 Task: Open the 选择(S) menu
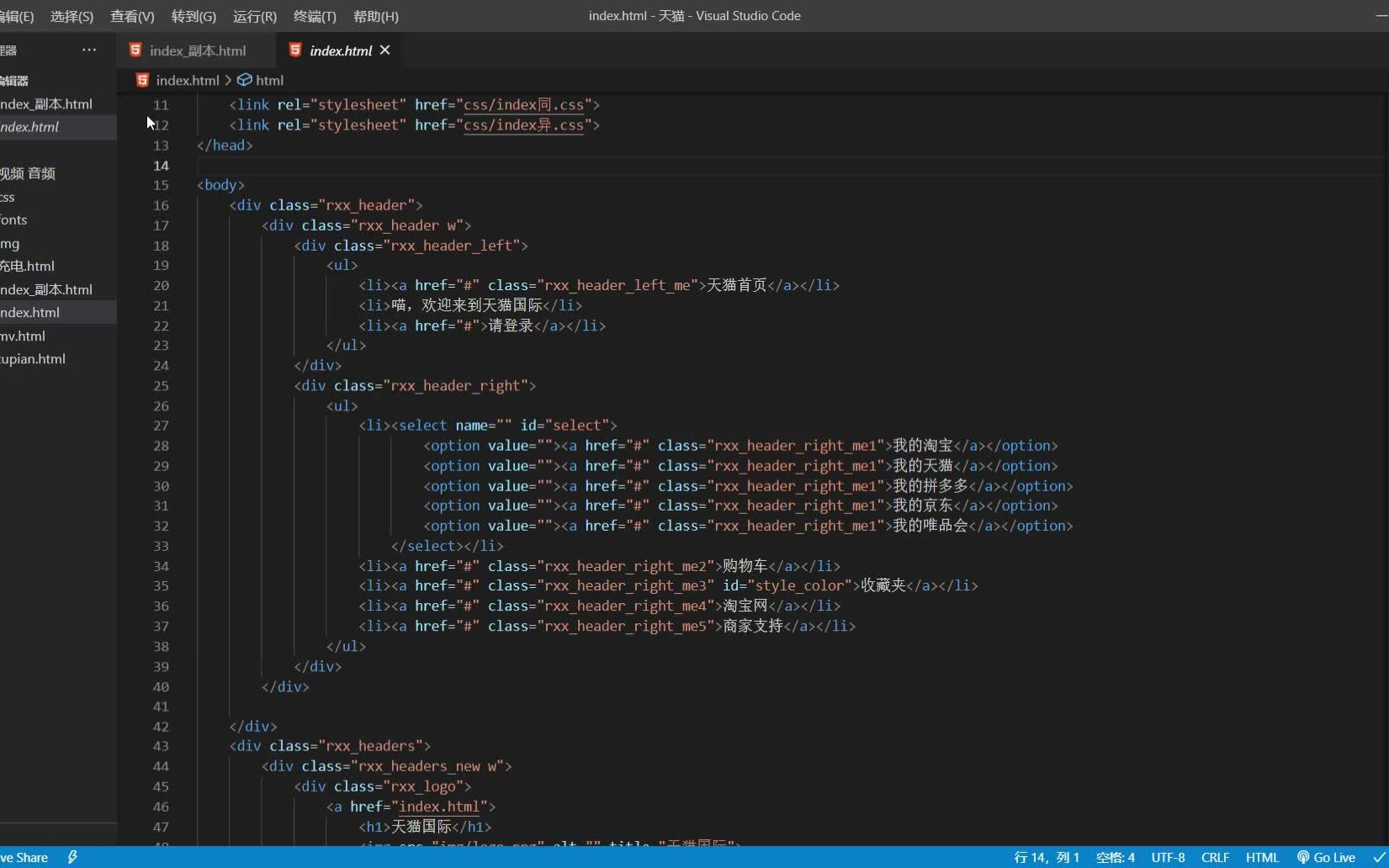tap(72, 16)
